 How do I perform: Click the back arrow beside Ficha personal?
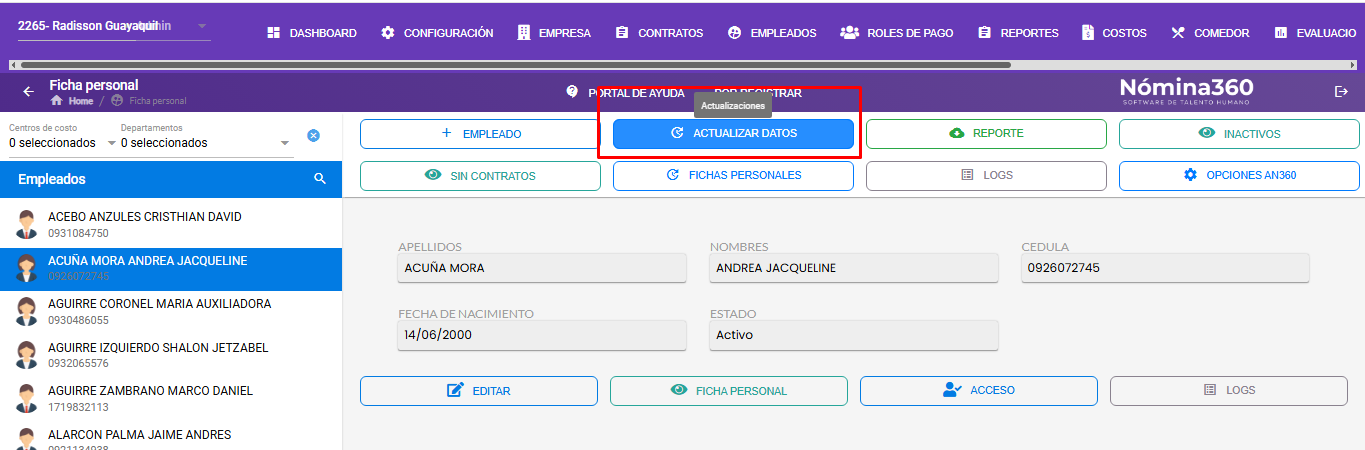click(28, 91)
